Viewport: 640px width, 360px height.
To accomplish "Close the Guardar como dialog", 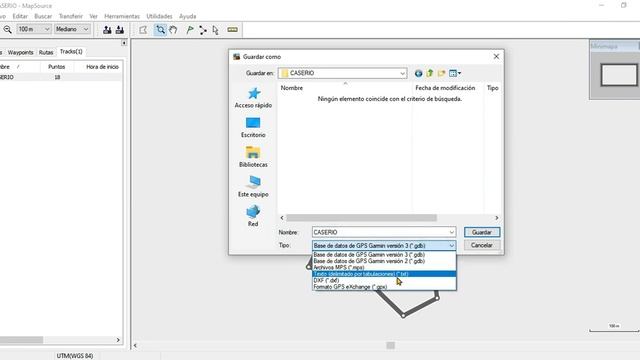I will pos(496,56).
